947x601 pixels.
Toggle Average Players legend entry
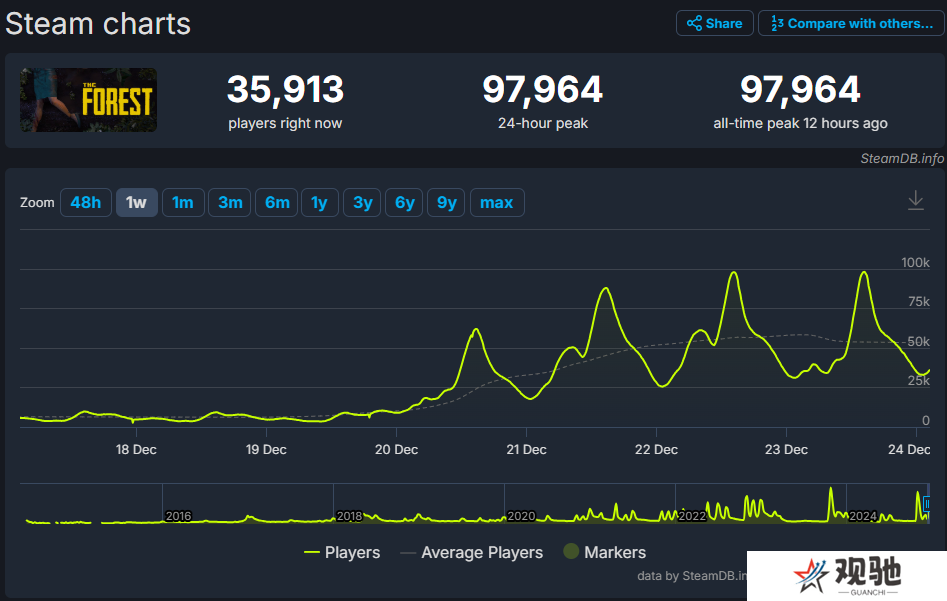472,552
